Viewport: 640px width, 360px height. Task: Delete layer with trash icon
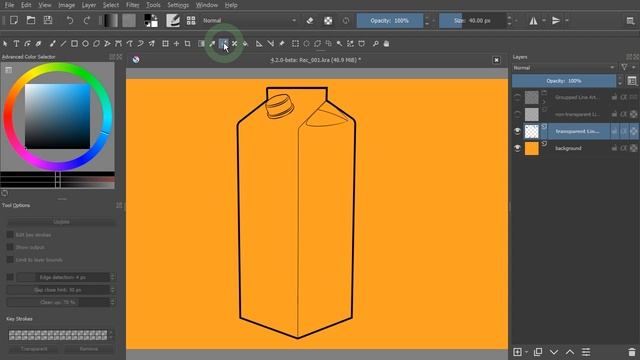pos(632,352)
